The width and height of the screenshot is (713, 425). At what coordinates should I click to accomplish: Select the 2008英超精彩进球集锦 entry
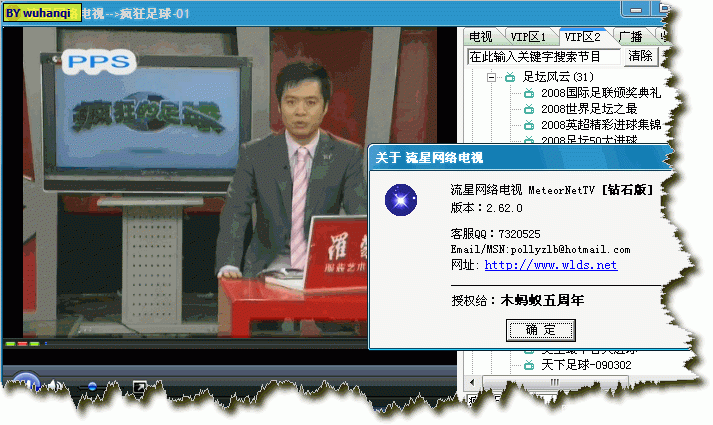coord(601,125)
